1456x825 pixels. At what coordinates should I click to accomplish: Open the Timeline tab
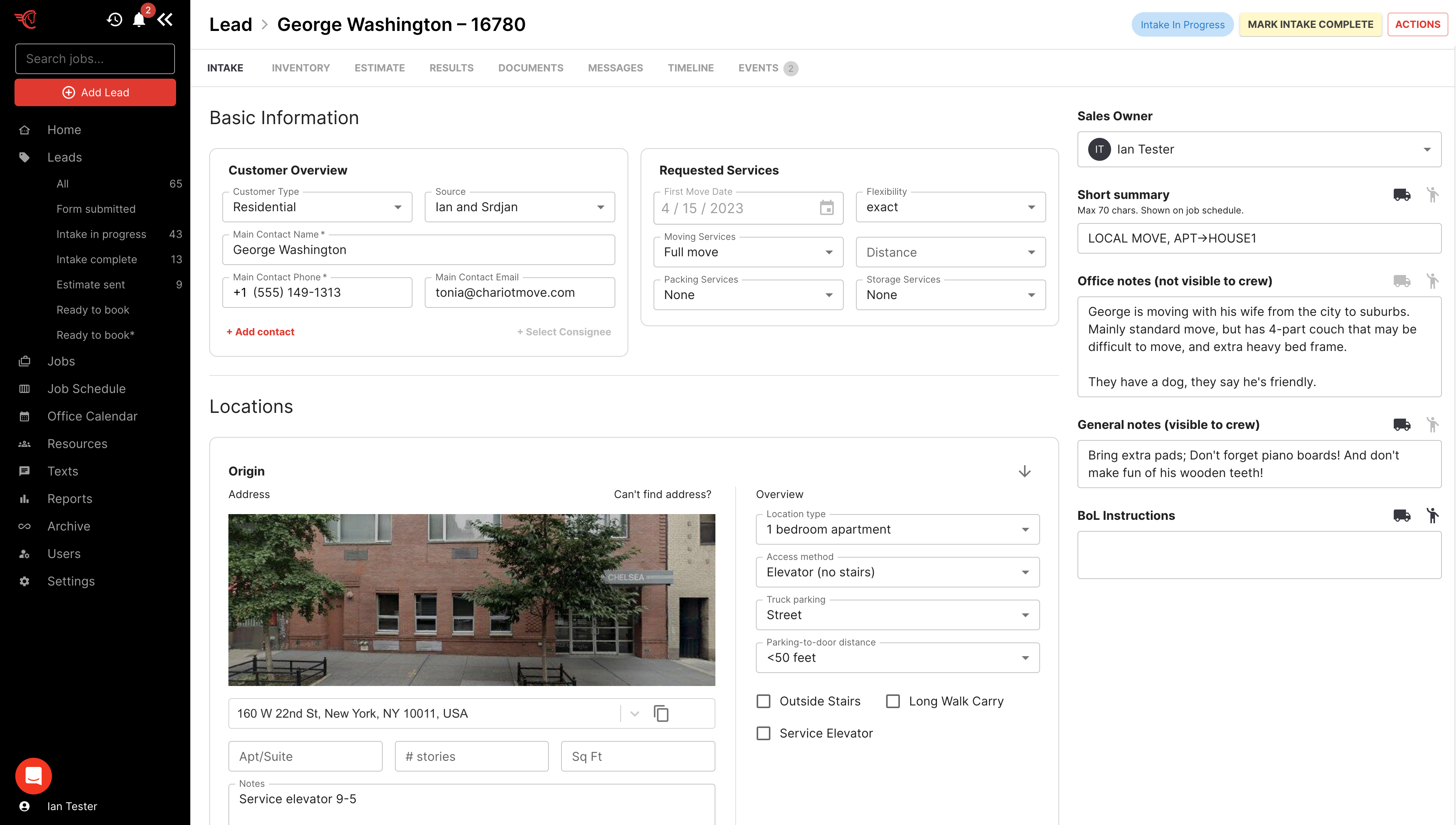point(690,68)
